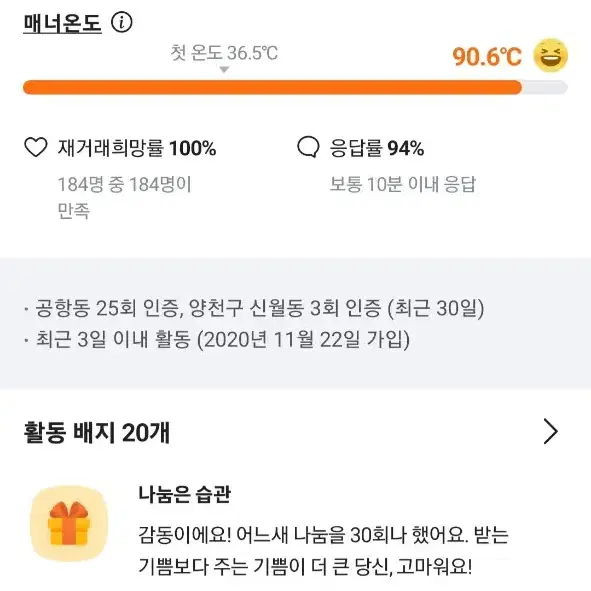The image size is (591, 591).
Task: Click the underlined 매너온도 label
Action: 63,23
